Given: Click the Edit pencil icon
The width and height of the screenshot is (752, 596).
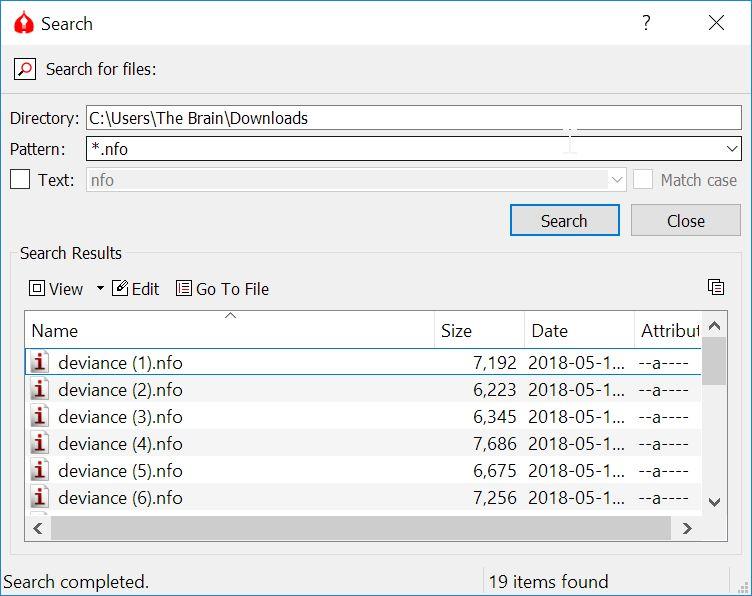Looking at the screenshot, I should [x=120, y=289].
